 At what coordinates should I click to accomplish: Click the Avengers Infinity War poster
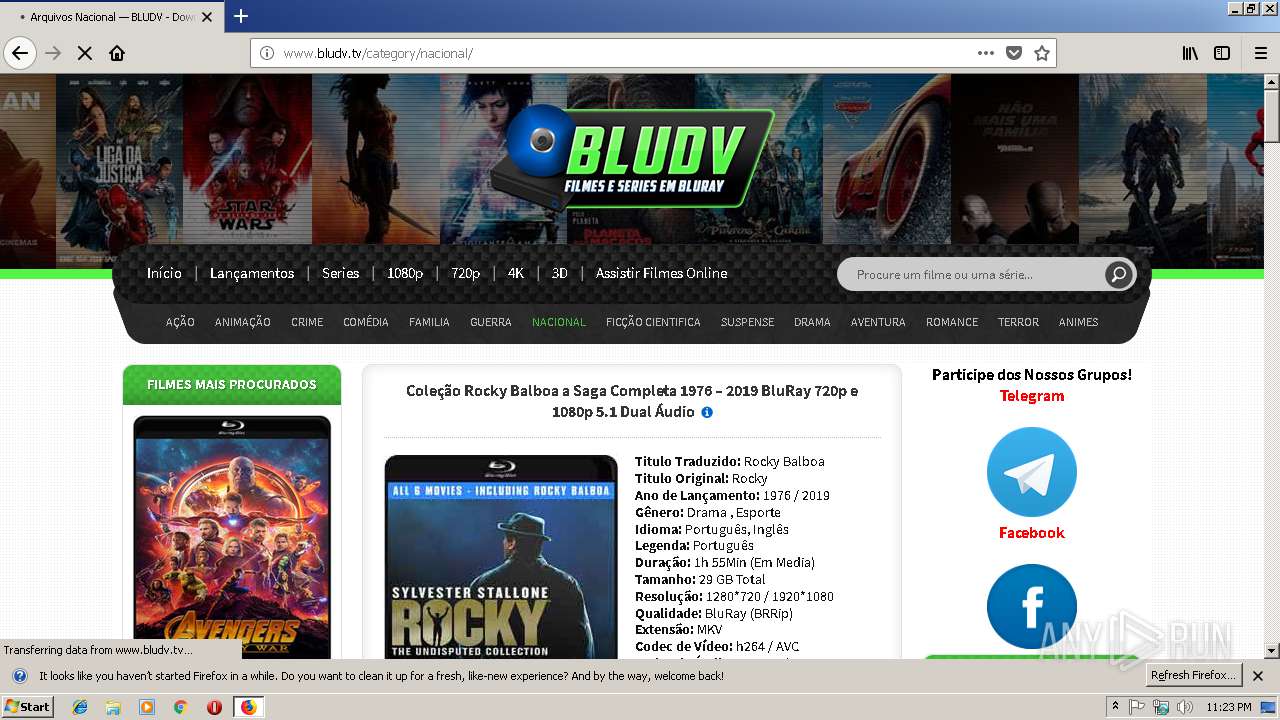(x=232, y=536)
